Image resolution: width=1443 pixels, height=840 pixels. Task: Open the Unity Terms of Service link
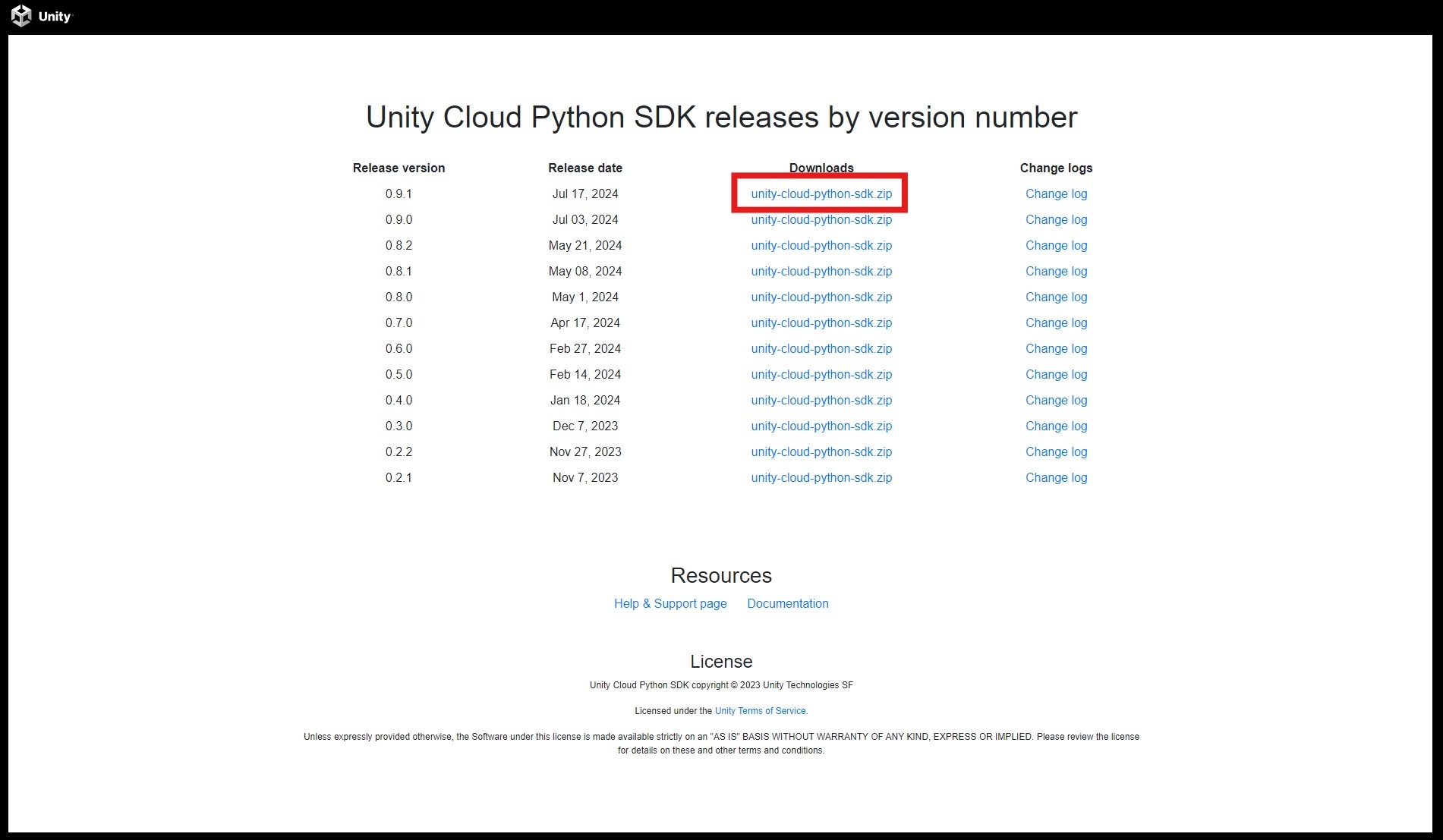(761, 711)
